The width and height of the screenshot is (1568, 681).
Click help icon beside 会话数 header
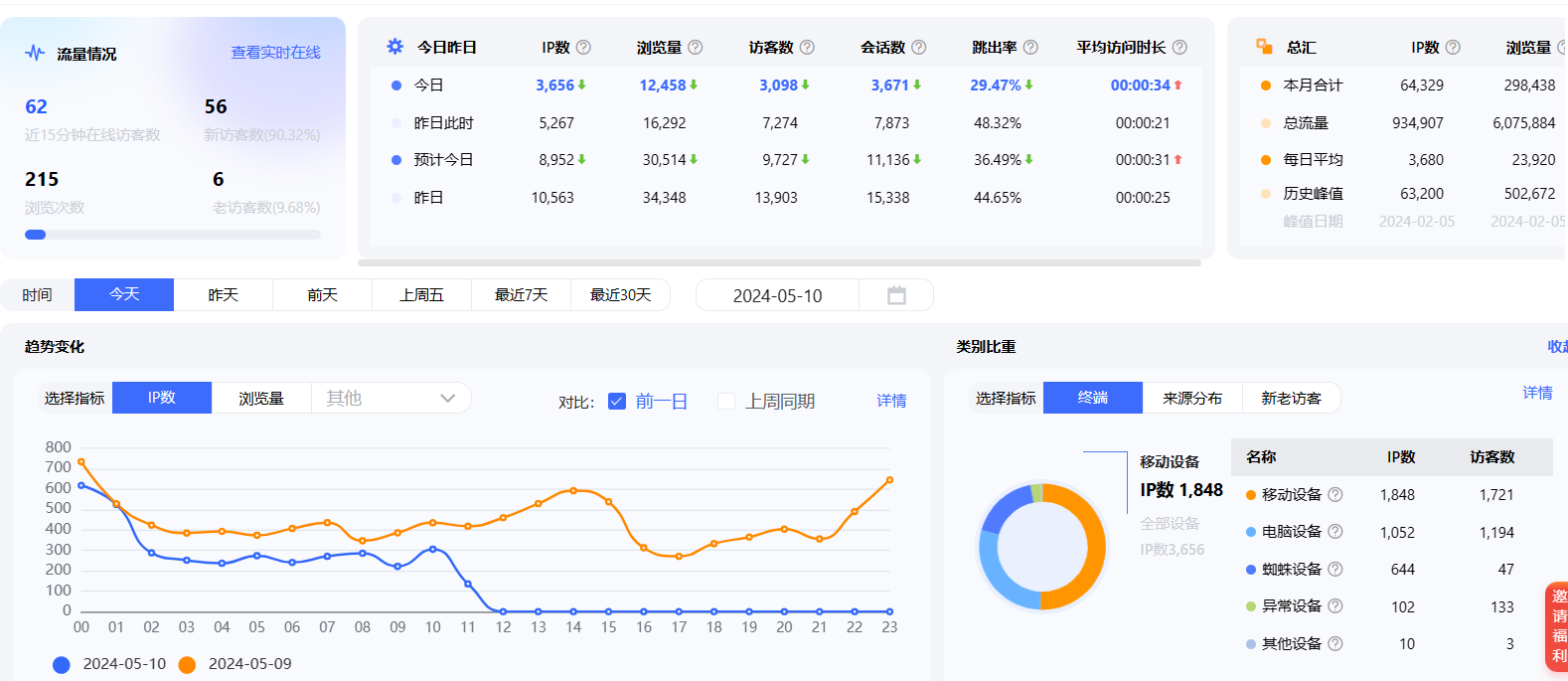click(919, 47)
